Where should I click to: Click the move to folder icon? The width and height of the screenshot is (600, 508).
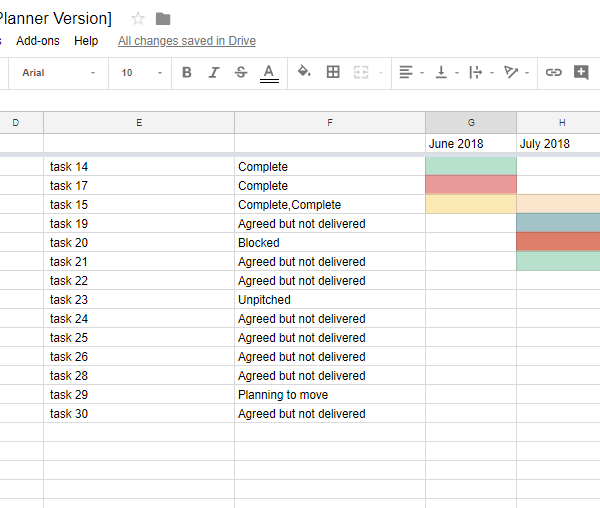click(x=163, y=19)
